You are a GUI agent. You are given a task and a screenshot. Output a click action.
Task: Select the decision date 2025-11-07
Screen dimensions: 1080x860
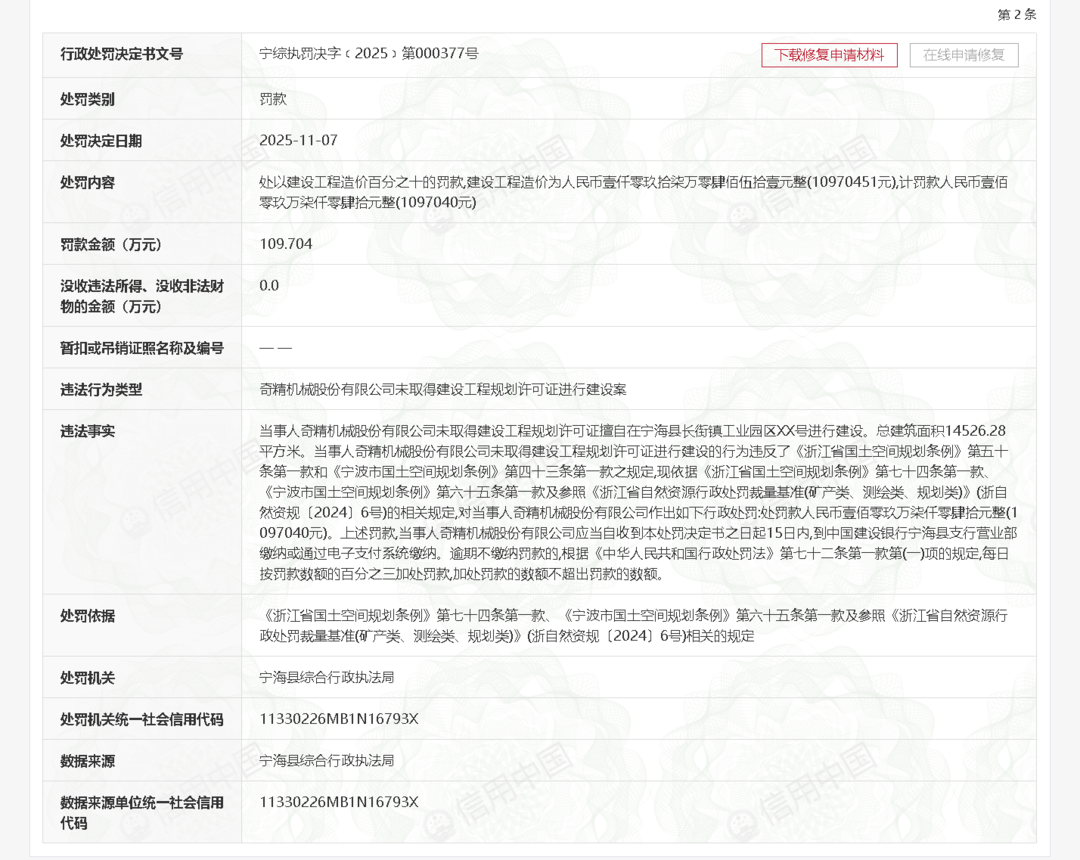tap(298, 141)
